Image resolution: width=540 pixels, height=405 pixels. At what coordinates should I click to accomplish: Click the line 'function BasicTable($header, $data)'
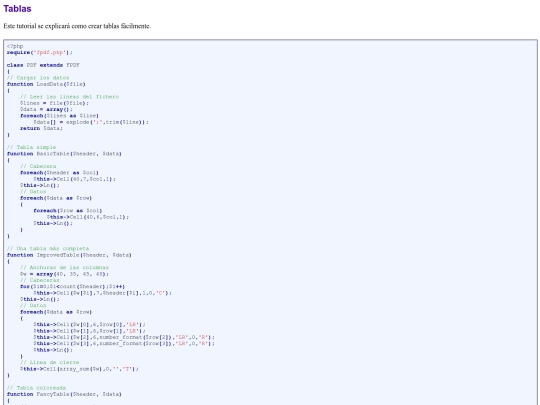click(64, 154)
